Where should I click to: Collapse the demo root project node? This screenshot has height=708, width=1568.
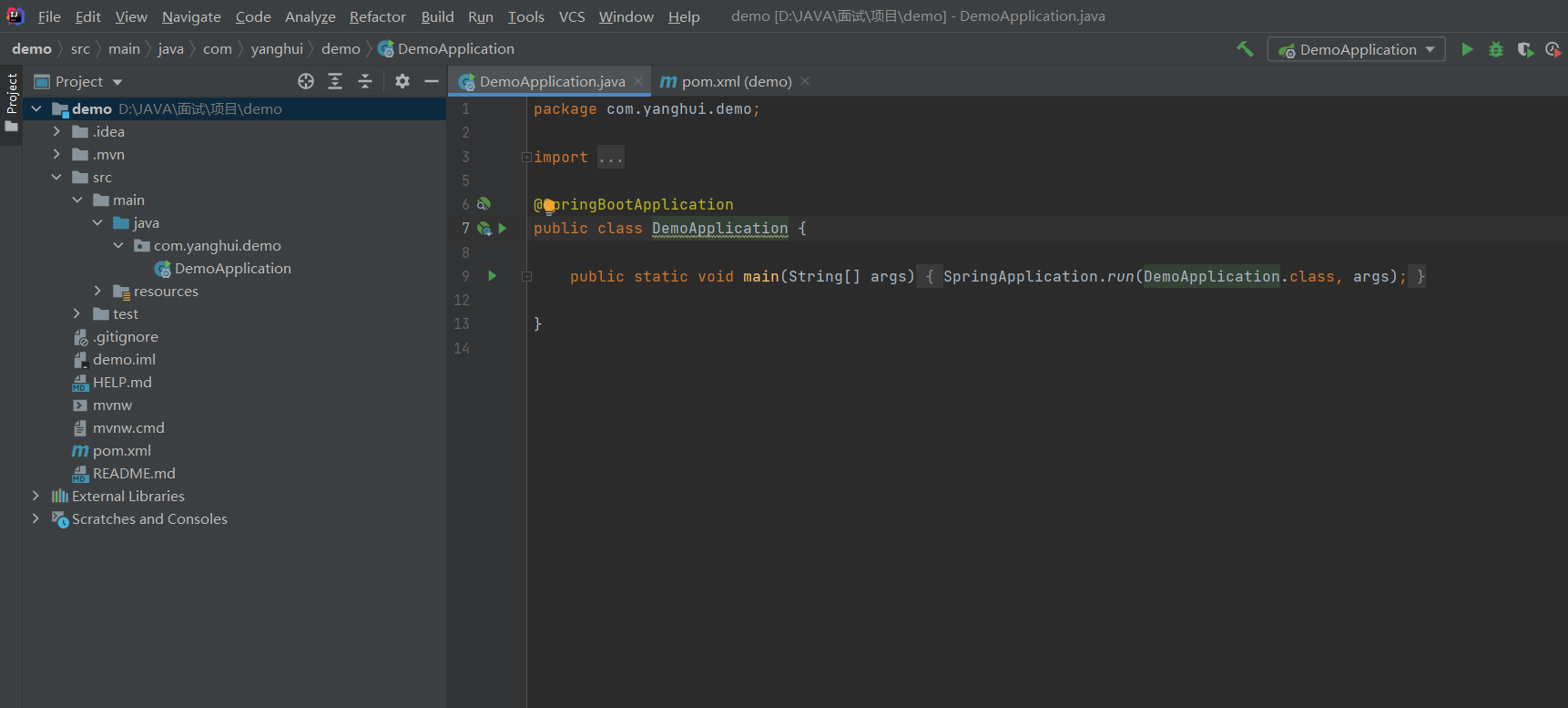click(x=36, y=108)
